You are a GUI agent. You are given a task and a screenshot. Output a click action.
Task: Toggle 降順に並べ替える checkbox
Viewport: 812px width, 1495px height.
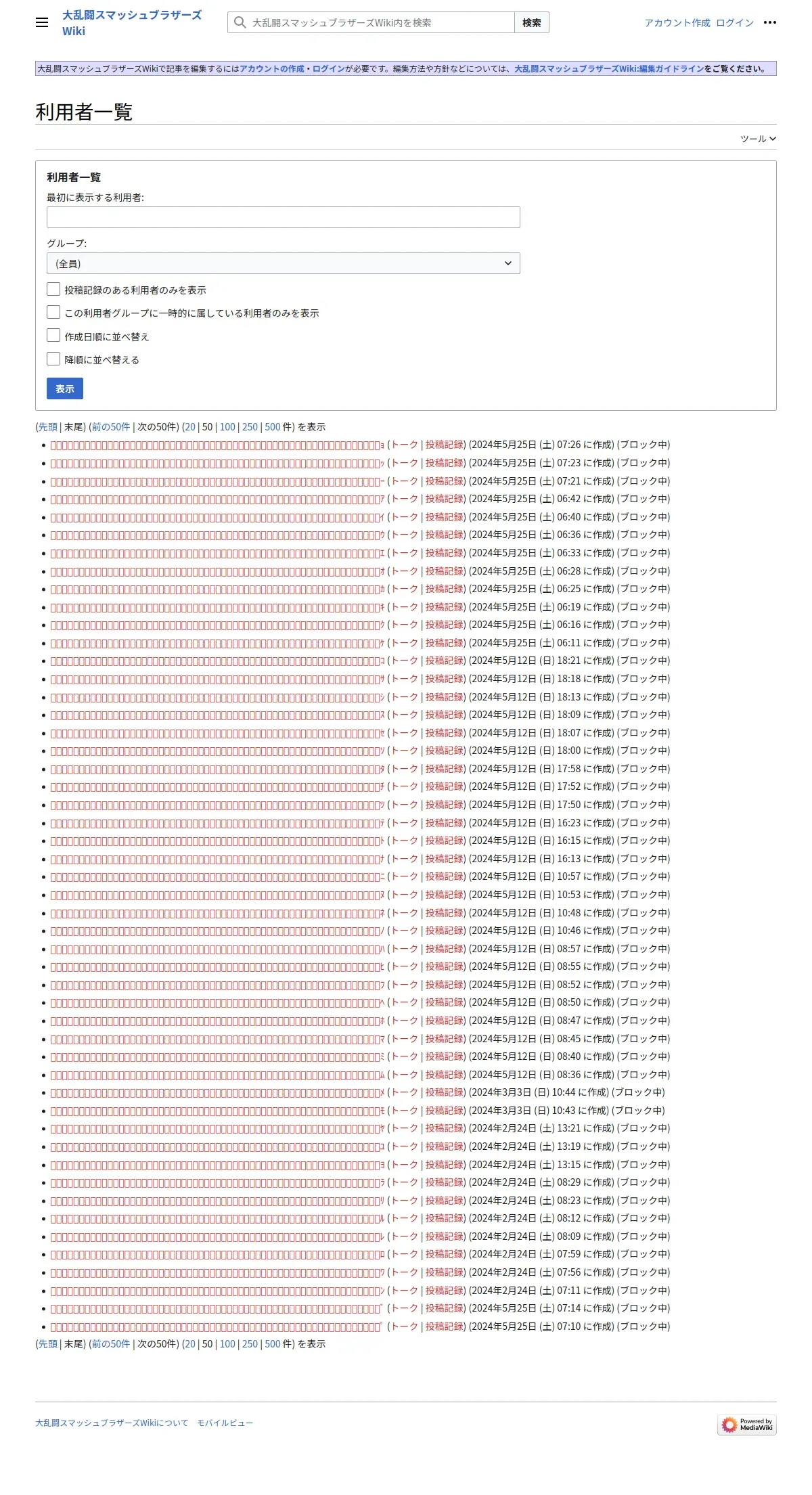(53, 358)
